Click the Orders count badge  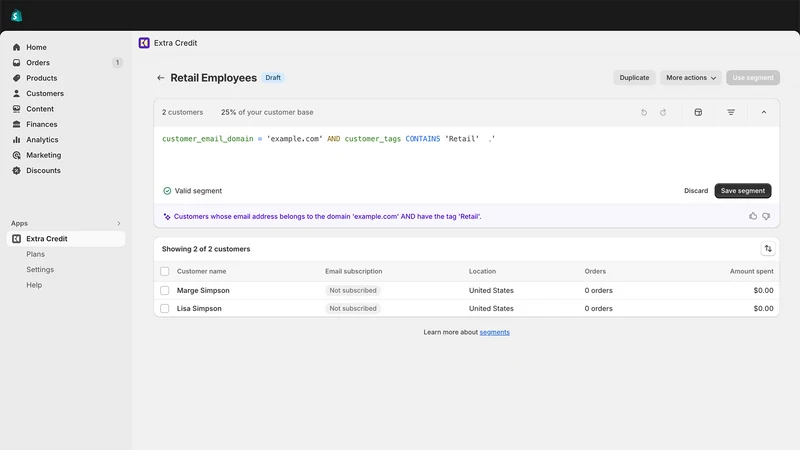[x=117, y=62]
